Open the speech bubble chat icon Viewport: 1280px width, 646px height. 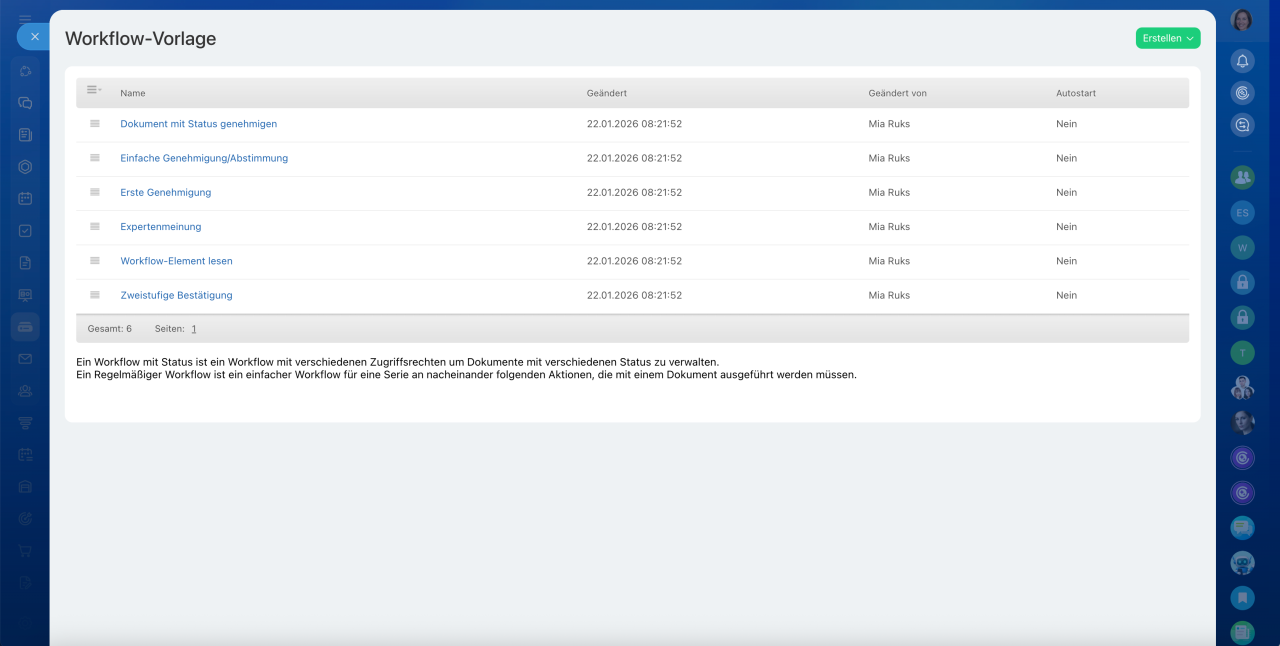[1242, 527]
